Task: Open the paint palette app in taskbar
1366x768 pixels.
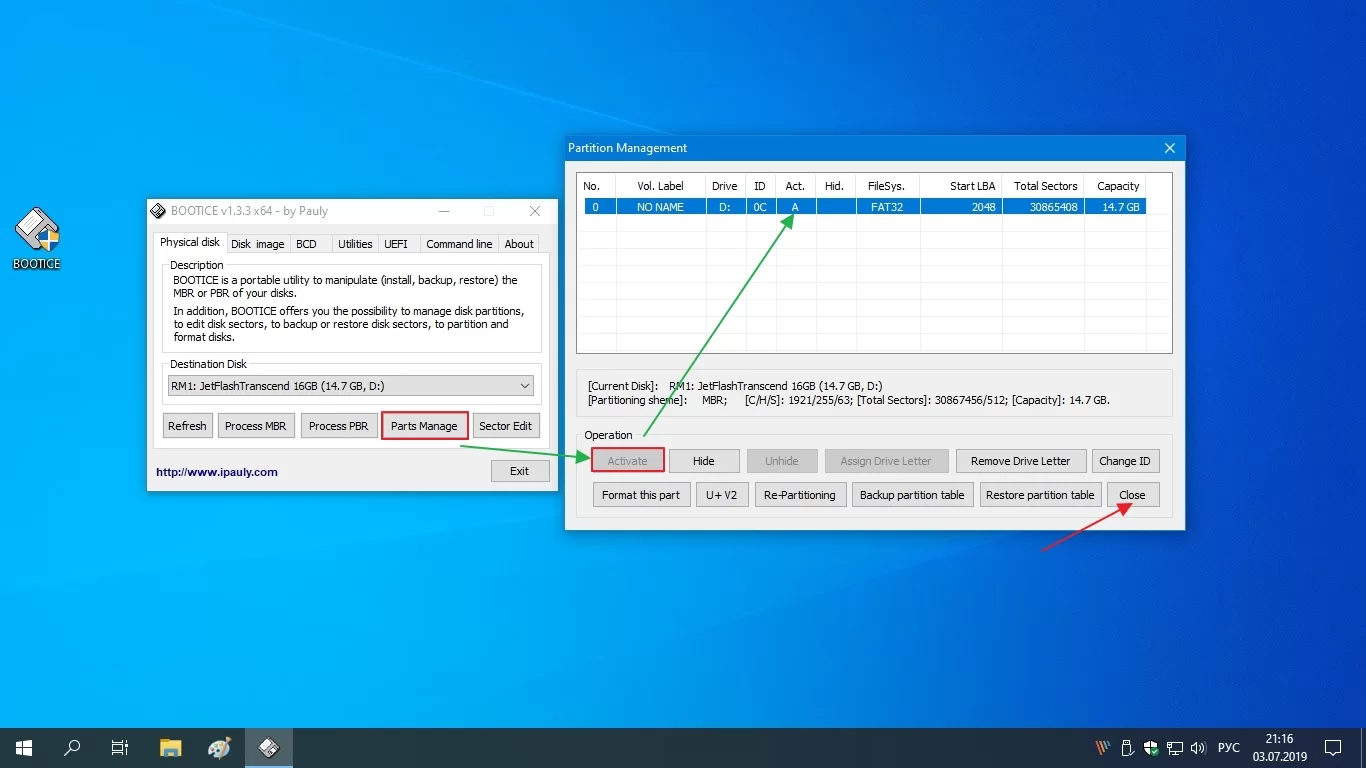Action: [219, 748]
